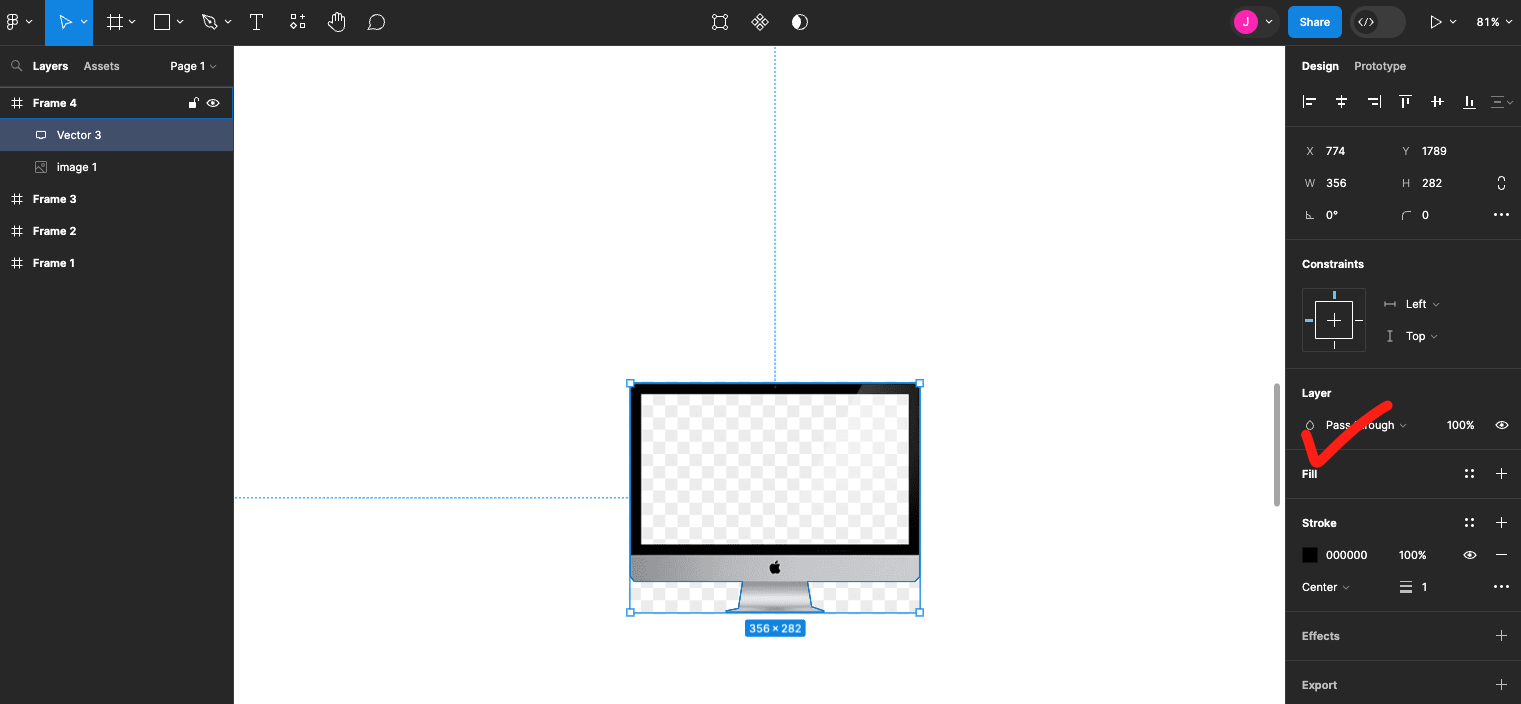The width and height of the screenshot is (1521, 704).
Task: Toggle stroke 000000 visibility eye
Action: (x=1469, y=555)
